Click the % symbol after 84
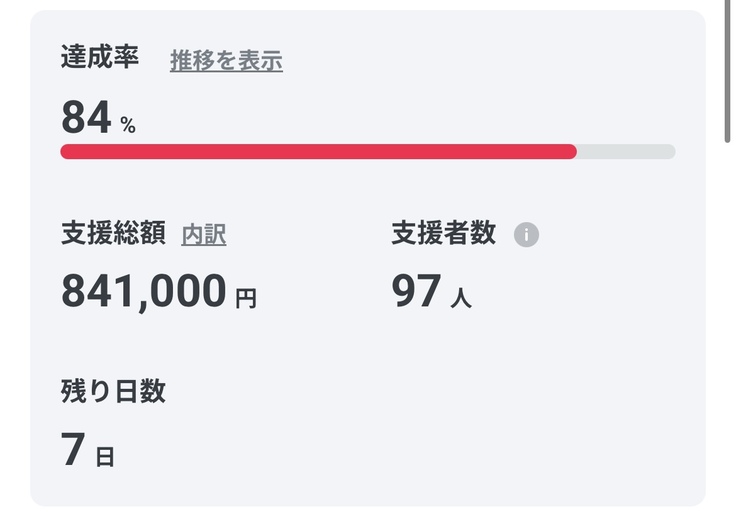The width and height of the screenshot is (736, 526). [x=128, y=125]
